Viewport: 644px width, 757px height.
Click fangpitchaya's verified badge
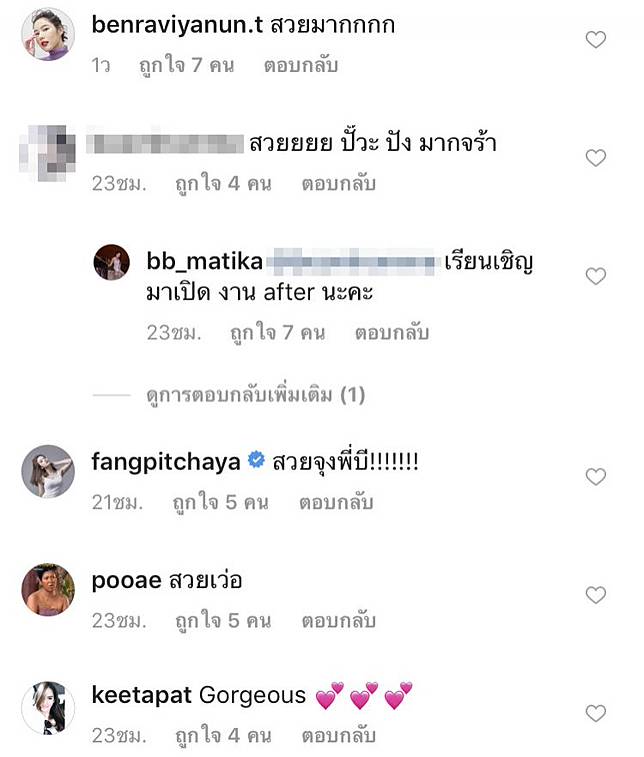[x=256, y=461]
